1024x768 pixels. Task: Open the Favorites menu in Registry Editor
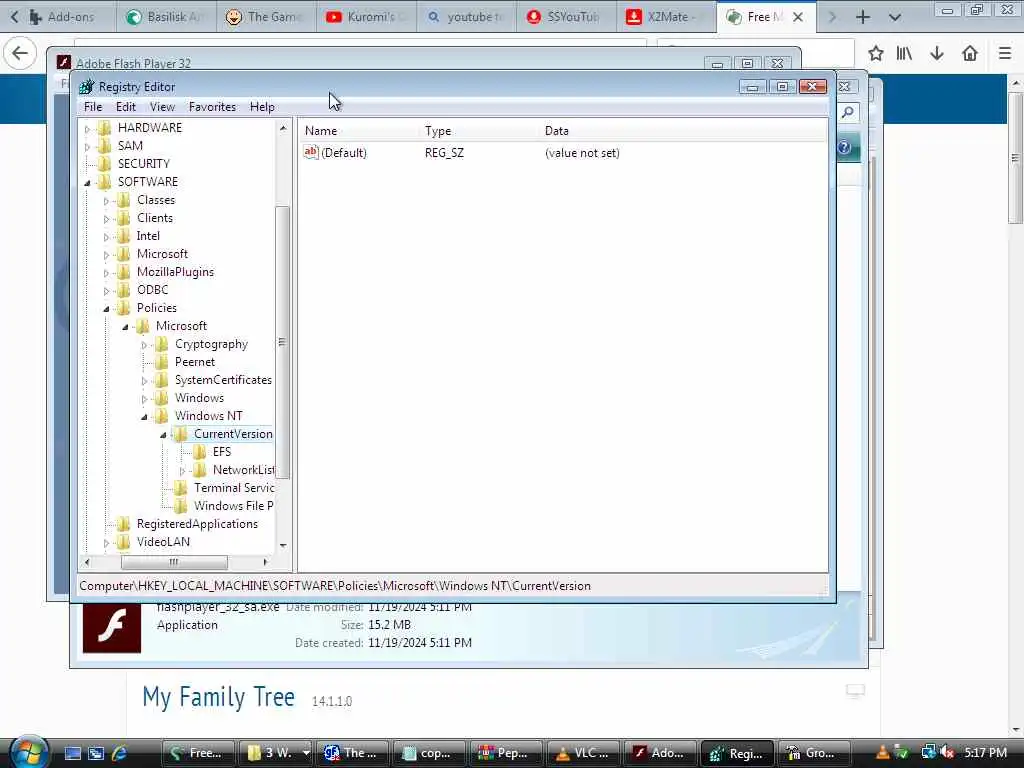[212, 106]
